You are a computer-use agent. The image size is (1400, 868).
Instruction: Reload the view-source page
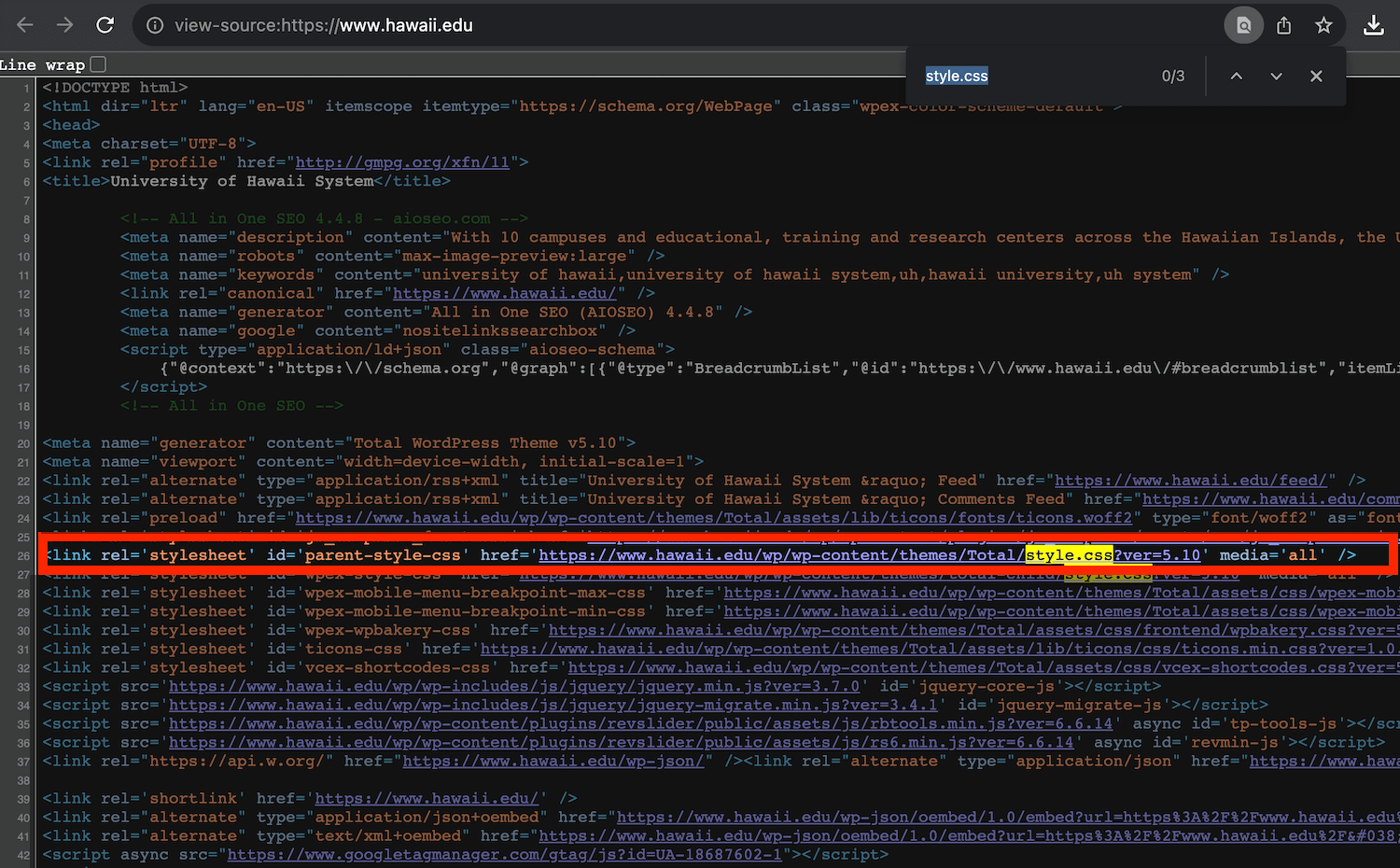[x=105, y=25]
